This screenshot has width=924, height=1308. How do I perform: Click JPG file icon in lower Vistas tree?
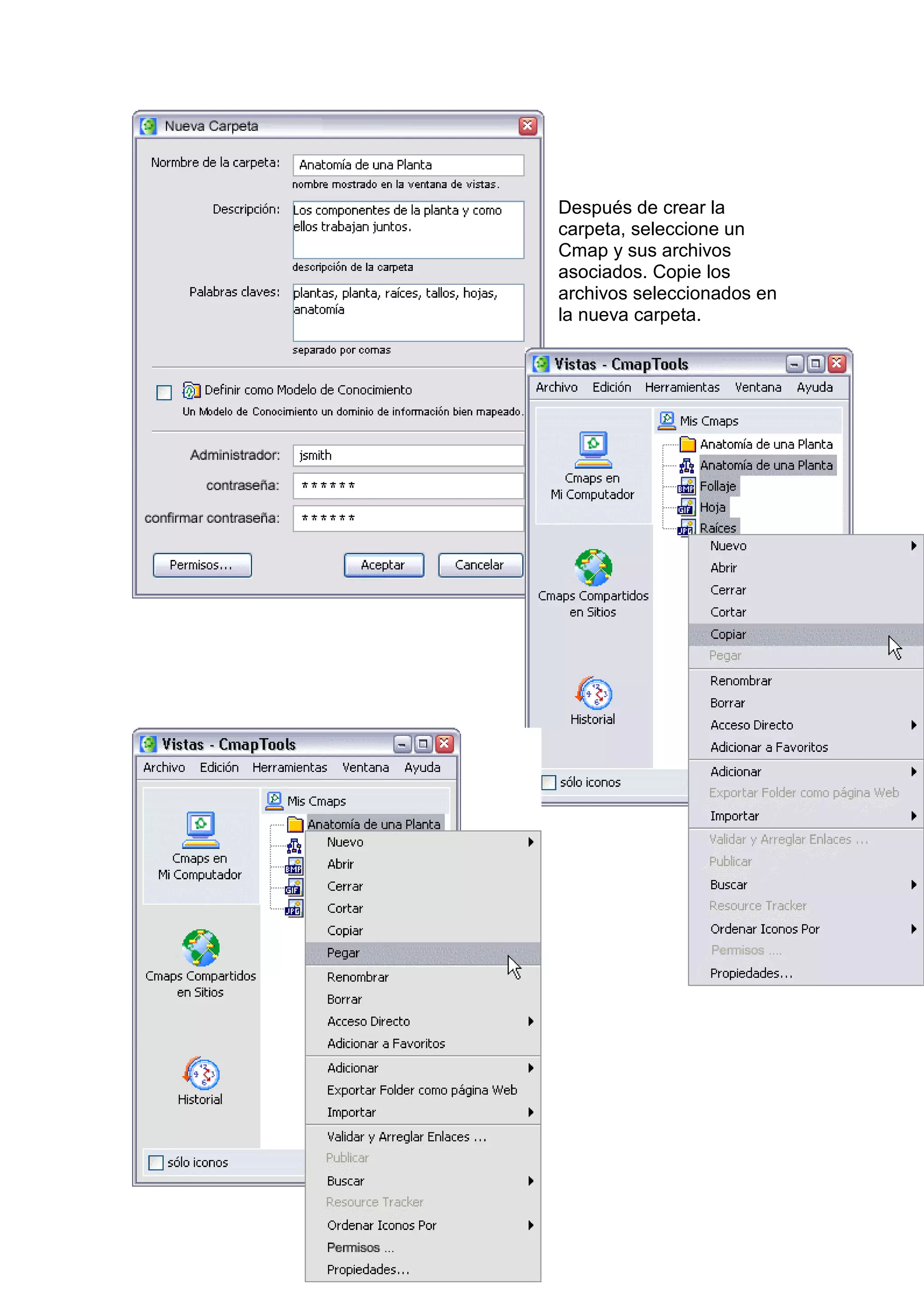pyautogui.click(x=294, y=908)
